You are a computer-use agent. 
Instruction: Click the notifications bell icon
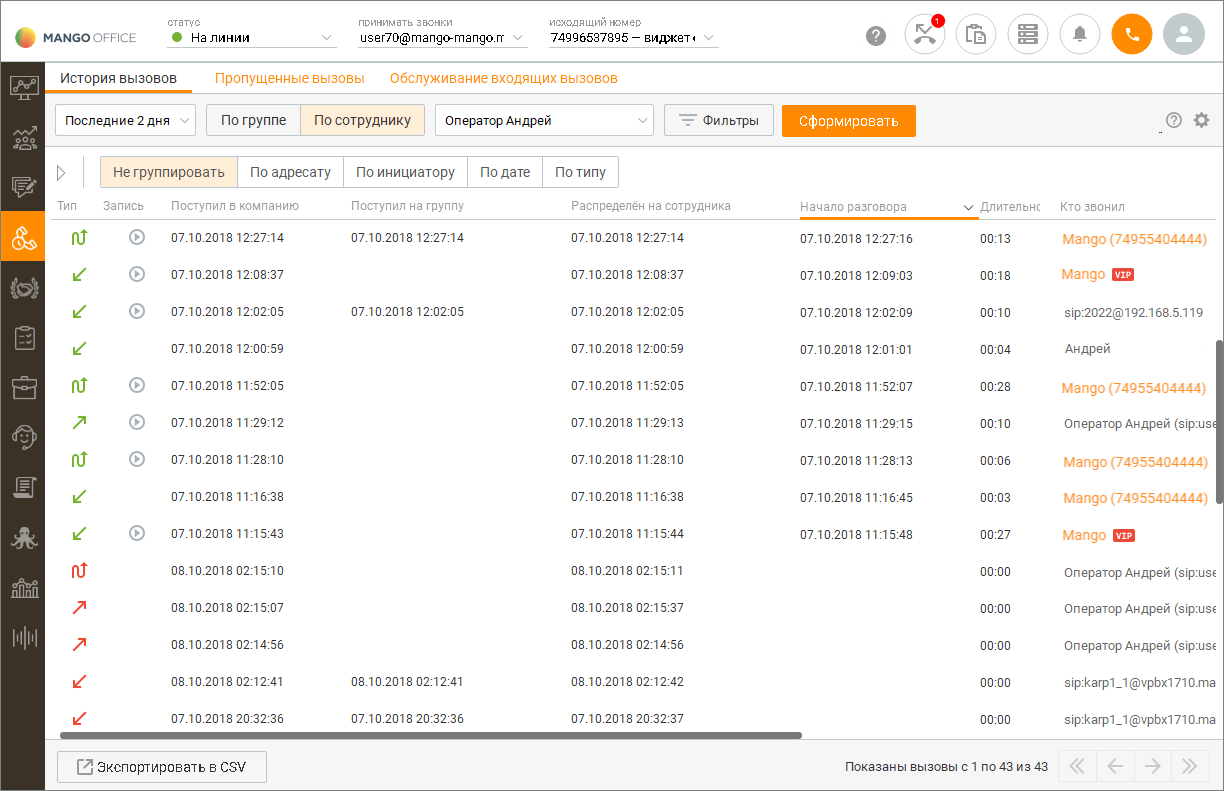tap(1080, 35)
